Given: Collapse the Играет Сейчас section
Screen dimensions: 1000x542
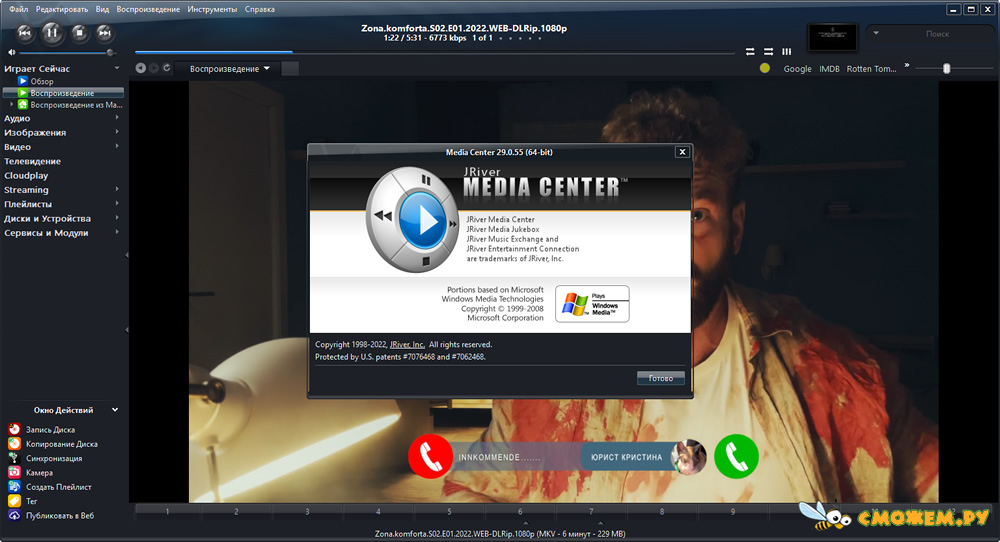Looking at the screenshot, I should 117,68.
